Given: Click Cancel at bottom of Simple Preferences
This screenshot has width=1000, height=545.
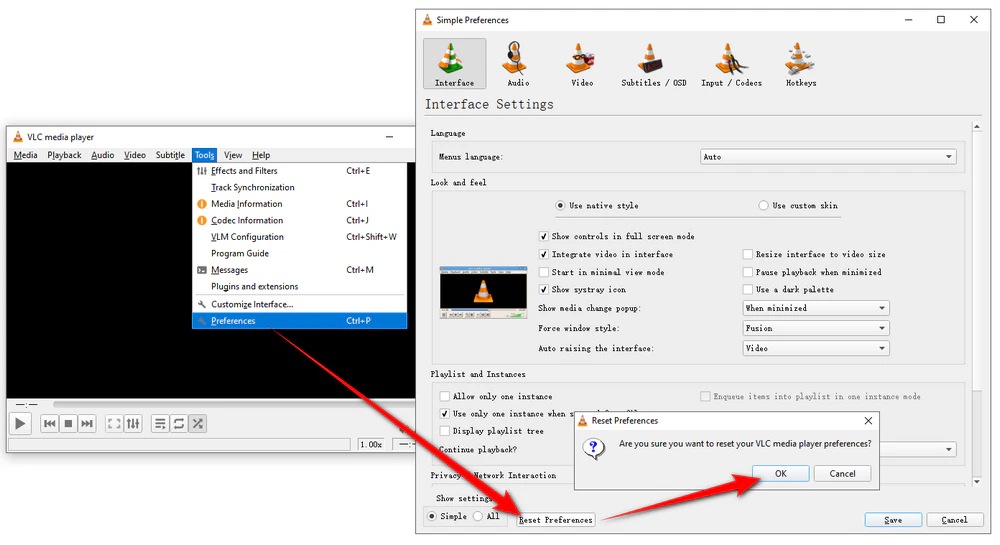Looking at the screenshot, I should point(954,520).
